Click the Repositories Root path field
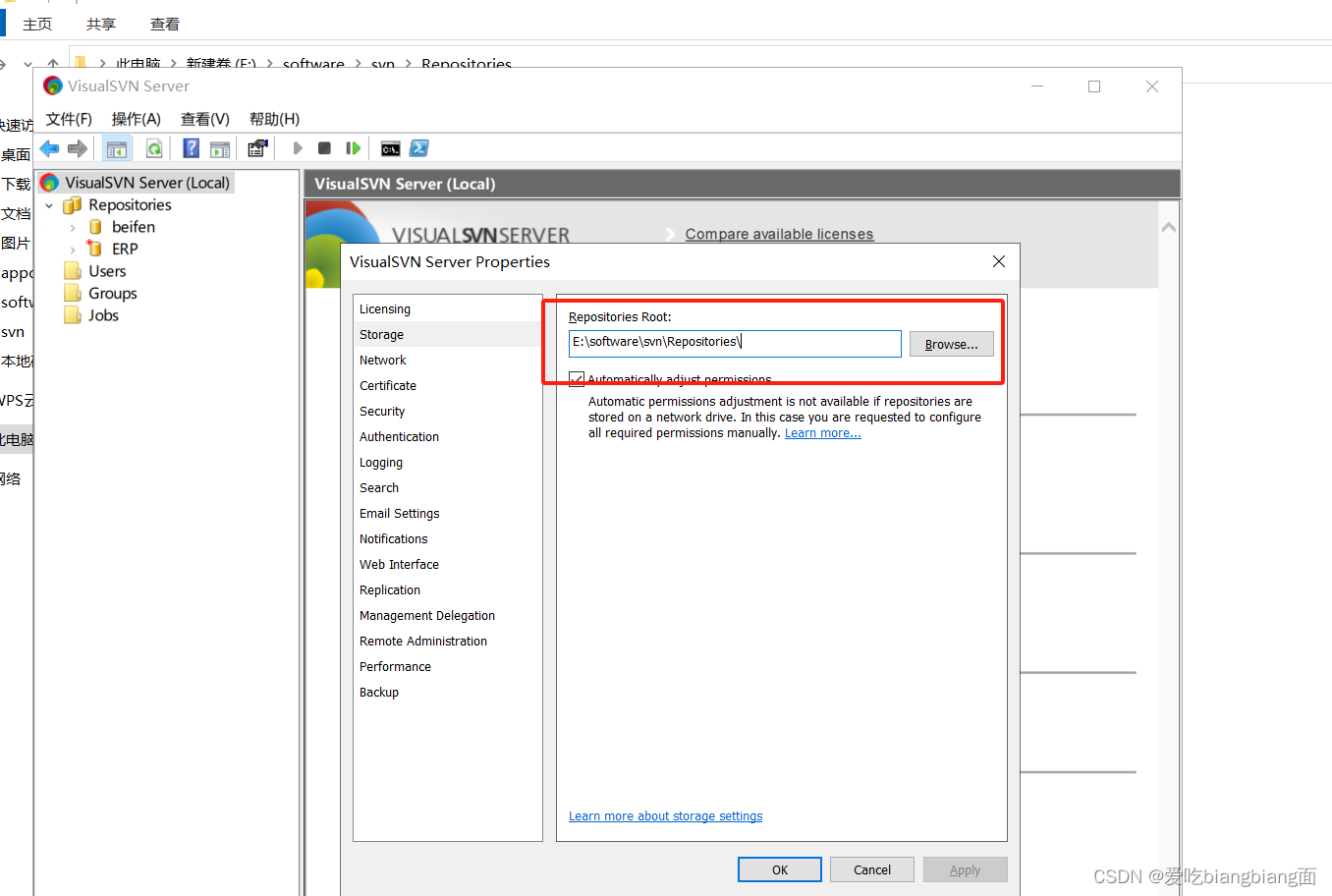The image size is (1332, 896). [x=735, y=343]
